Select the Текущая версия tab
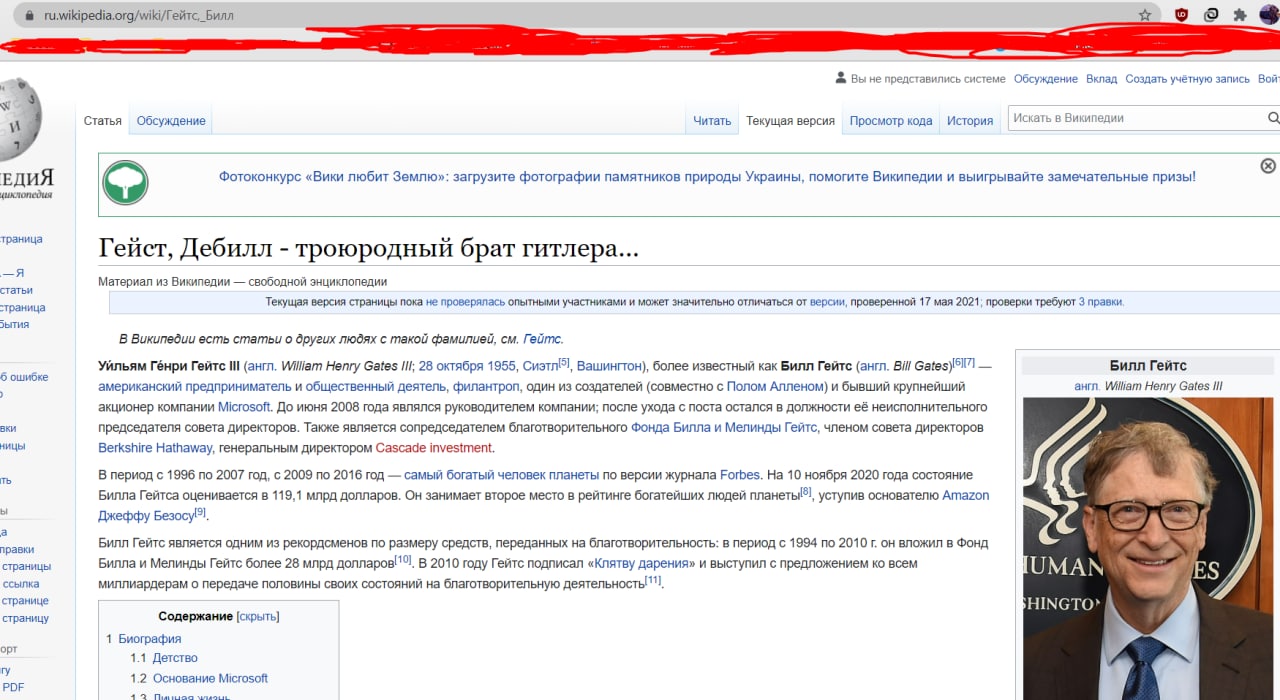 [790, 121]
